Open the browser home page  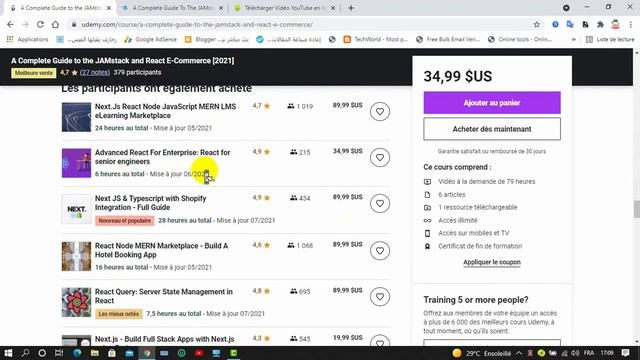(55, 24)
